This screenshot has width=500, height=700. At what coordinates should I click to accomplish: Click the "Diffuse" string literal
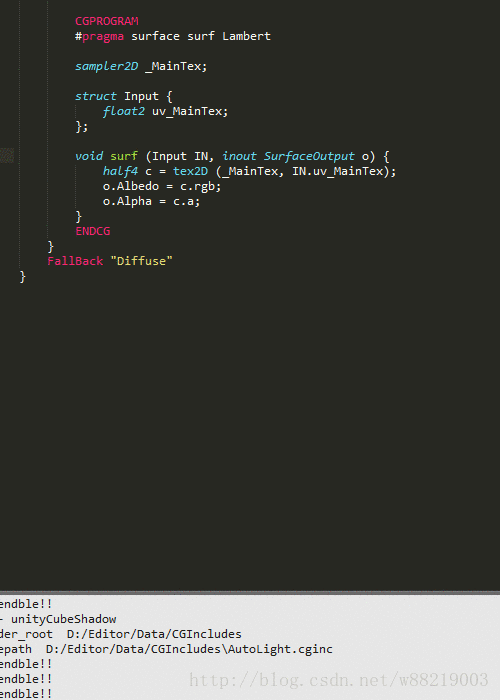142,261
